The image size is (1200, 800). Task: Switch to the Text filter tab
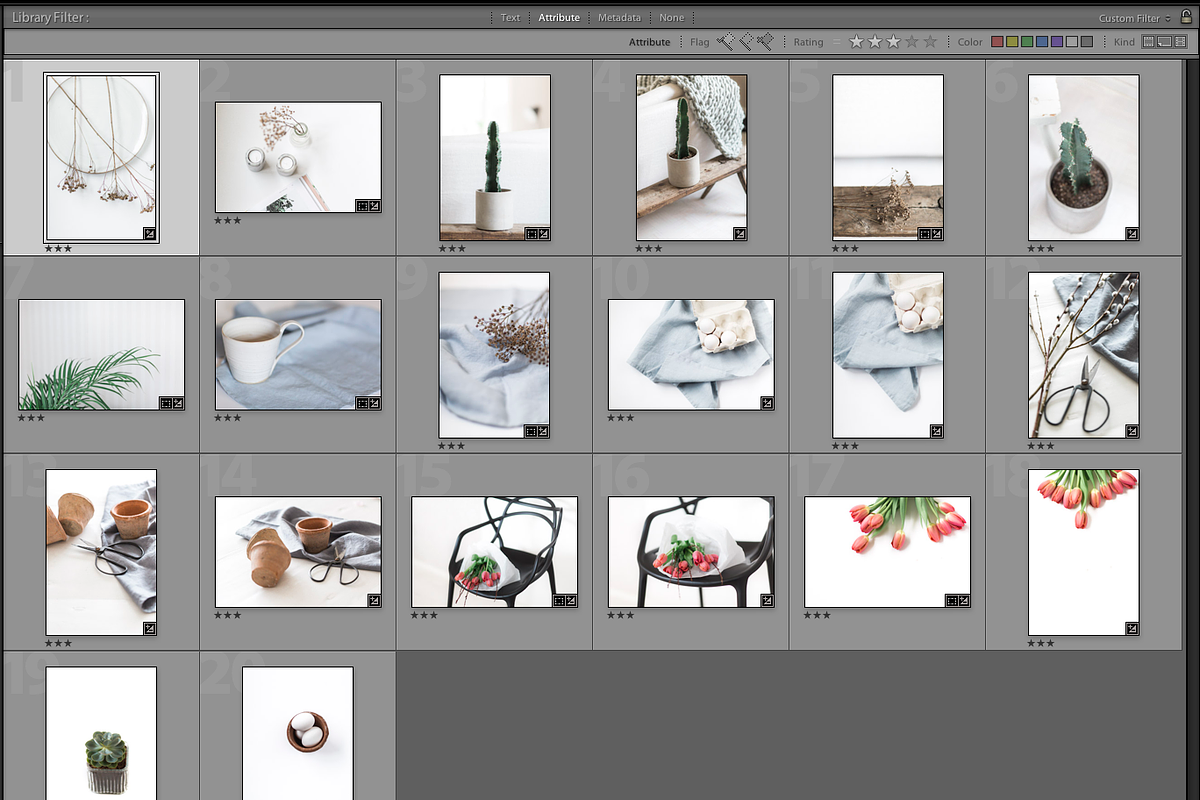pyautogui.click(x=510, y=18)
